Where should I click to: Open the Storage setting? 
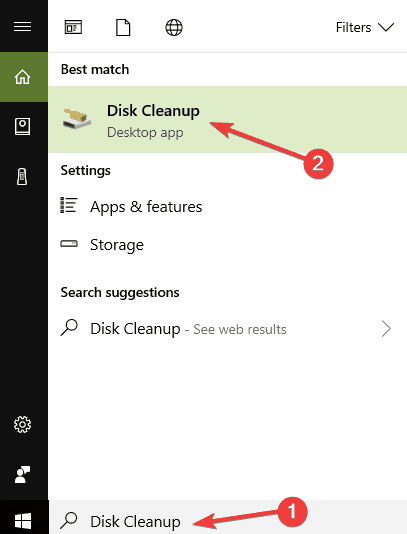[228, 245]
